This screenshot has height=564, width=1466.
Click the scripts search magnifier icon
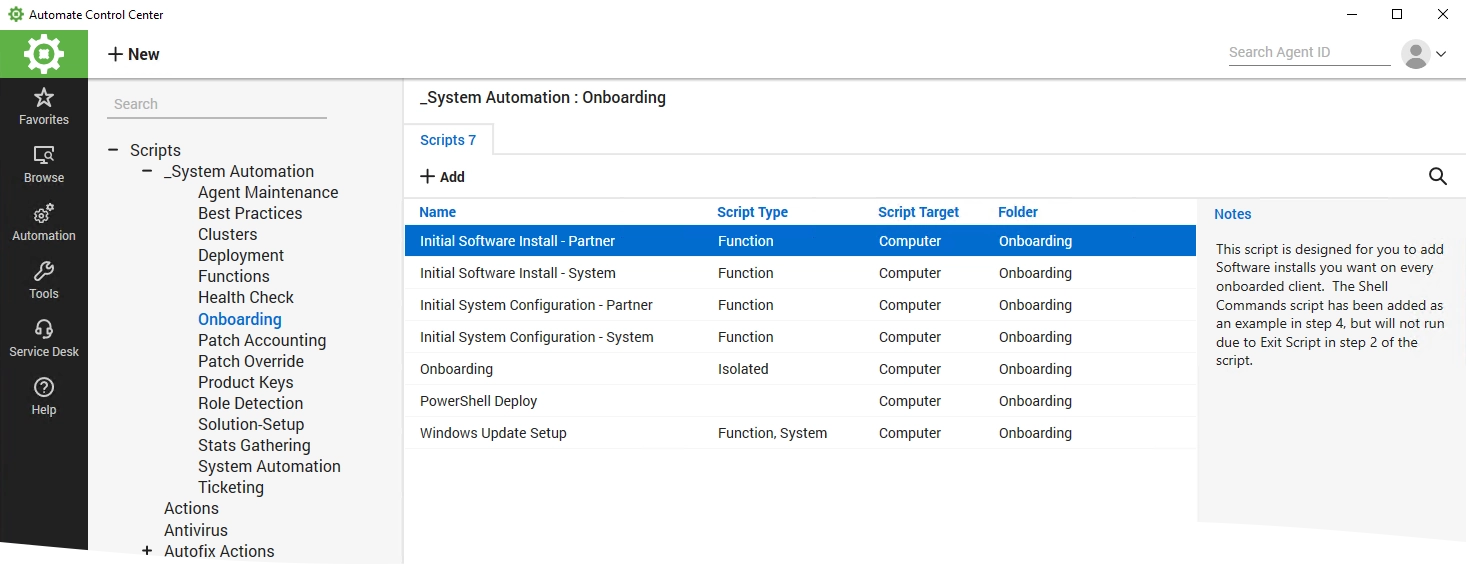(1438, 177)
